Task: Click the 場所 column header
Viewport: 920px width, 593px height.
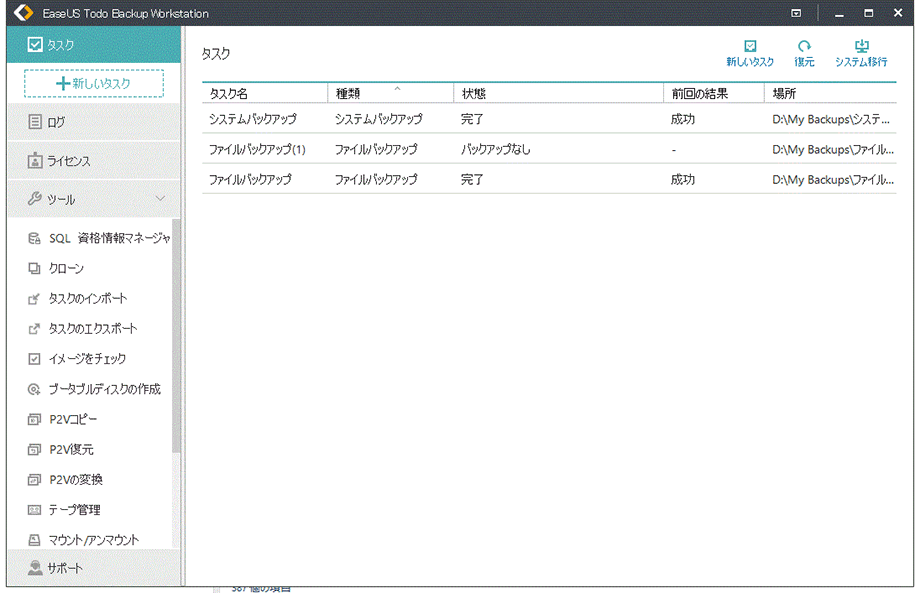Action: [830, 93]
